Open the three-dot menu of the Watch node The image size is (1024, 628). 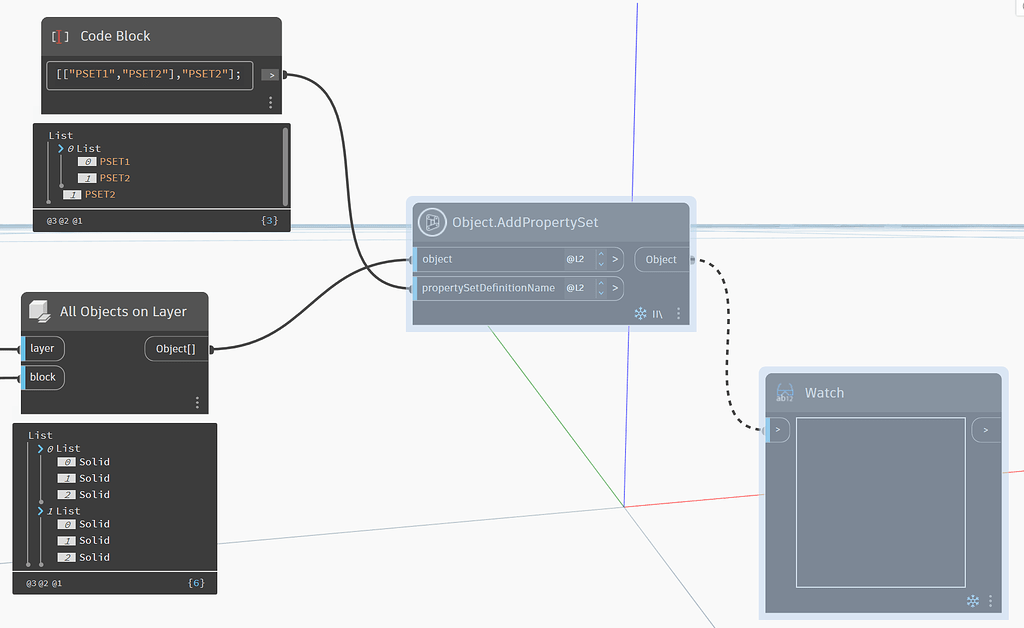[990, 601]
